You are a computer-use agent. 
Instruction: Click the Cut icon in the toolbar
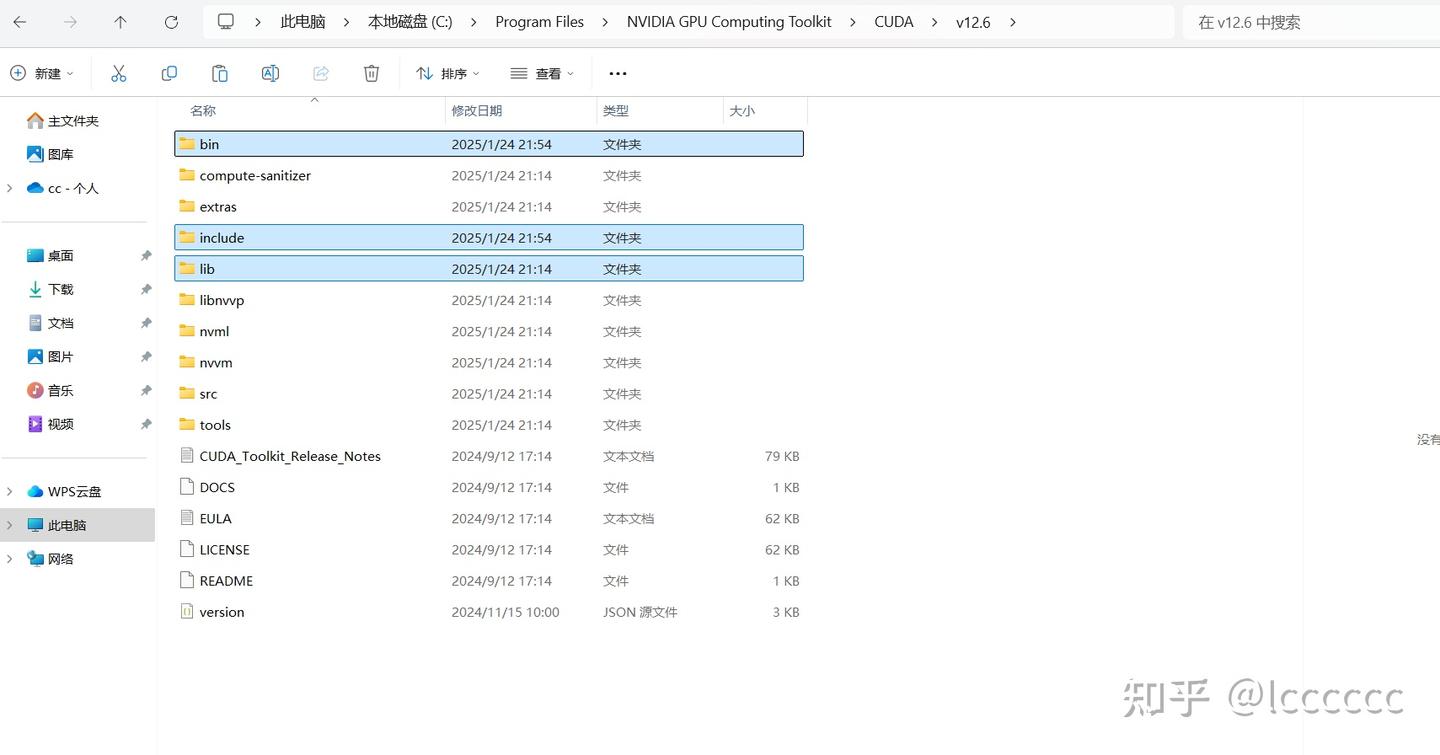pos(119,72)
